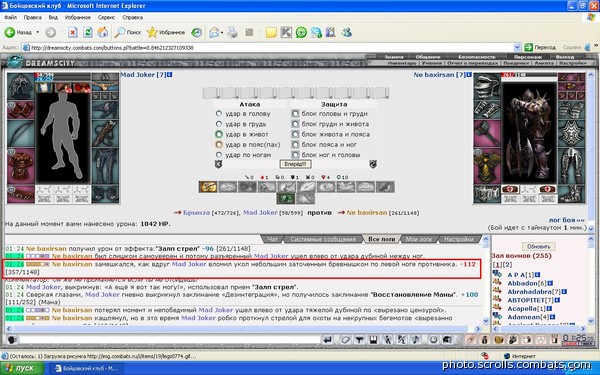Image resolution: width=600 pixels, height=375 pixels.
Task: Open the Сервис menu
Action: click(x=106, y=17)
